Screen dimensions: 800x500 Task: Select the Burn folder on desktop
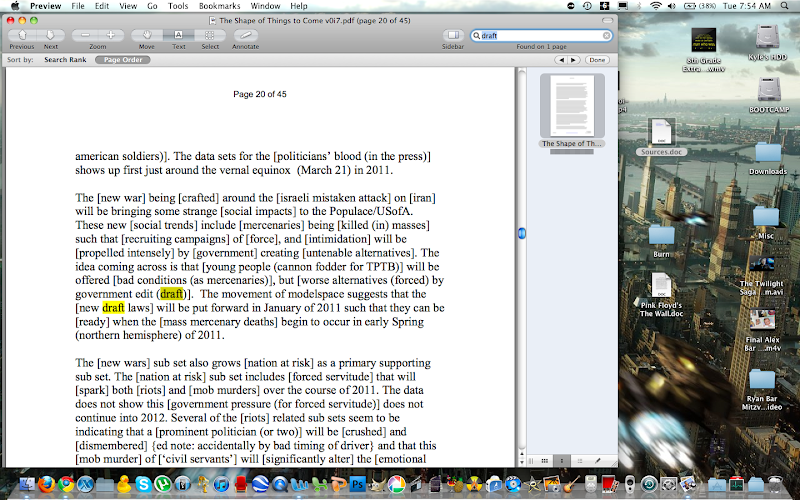(661, 241)
